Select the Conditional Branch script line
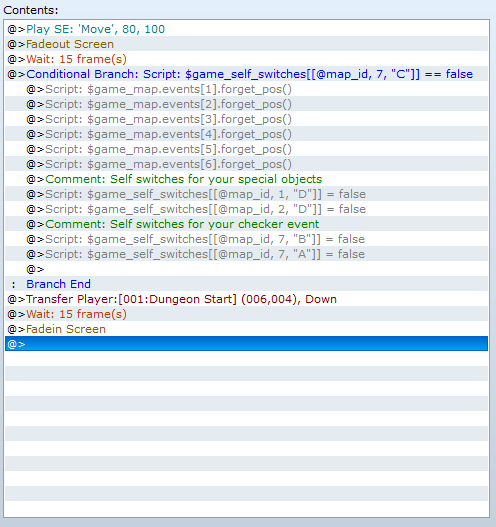This screenshot has height=527, width=496. (246, 74)
